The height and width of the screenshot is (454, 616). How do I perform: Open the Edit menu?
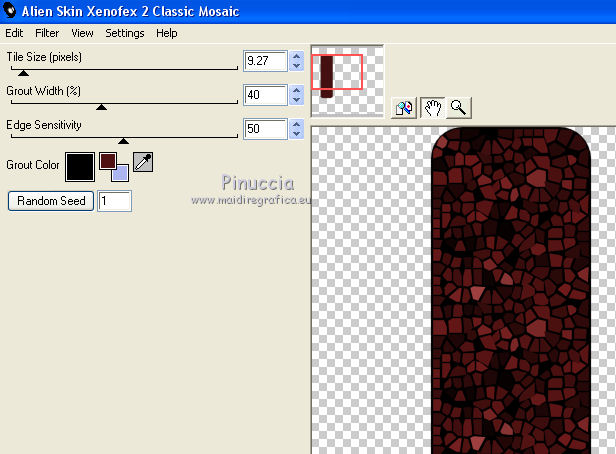(14, 33)
